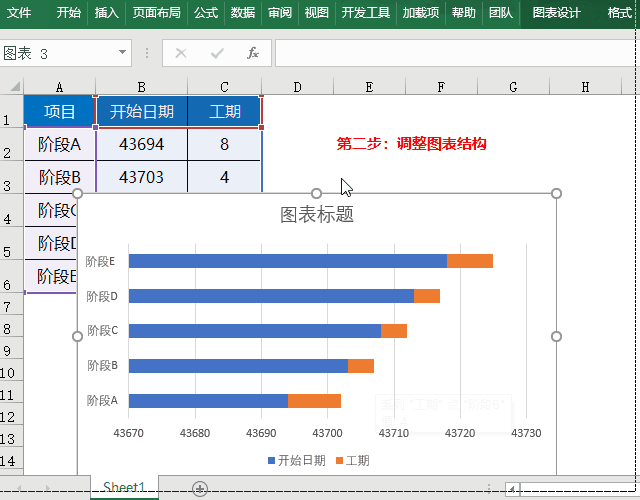Select cell C3 with value 4
Viewport: 640px width, 500px height.
point(224,177)
